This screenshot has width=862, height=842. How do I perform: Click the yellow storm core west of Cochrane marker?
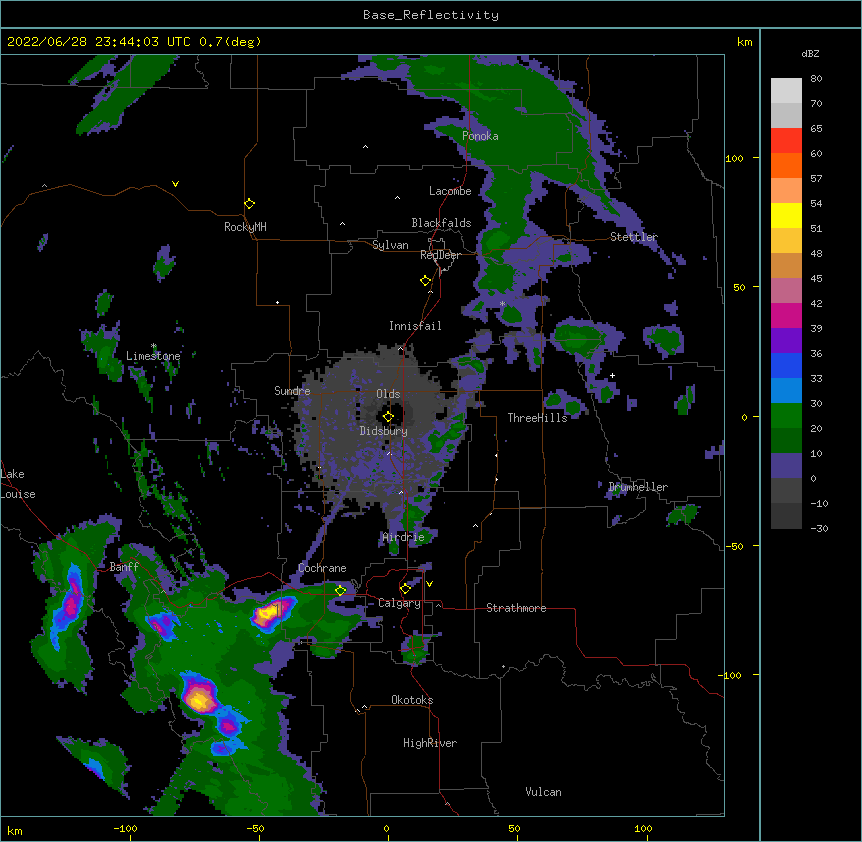[270, 612]
